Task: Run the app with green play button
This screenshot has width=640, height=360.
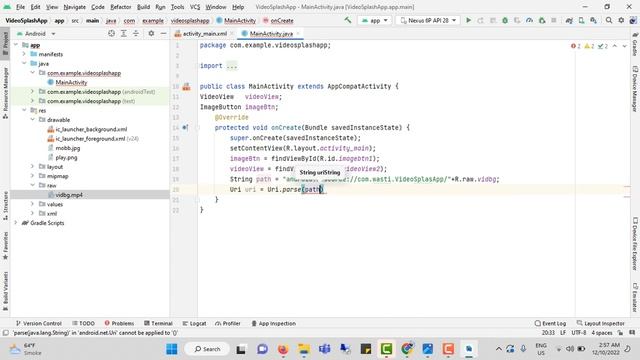Action: coord(469,20)
